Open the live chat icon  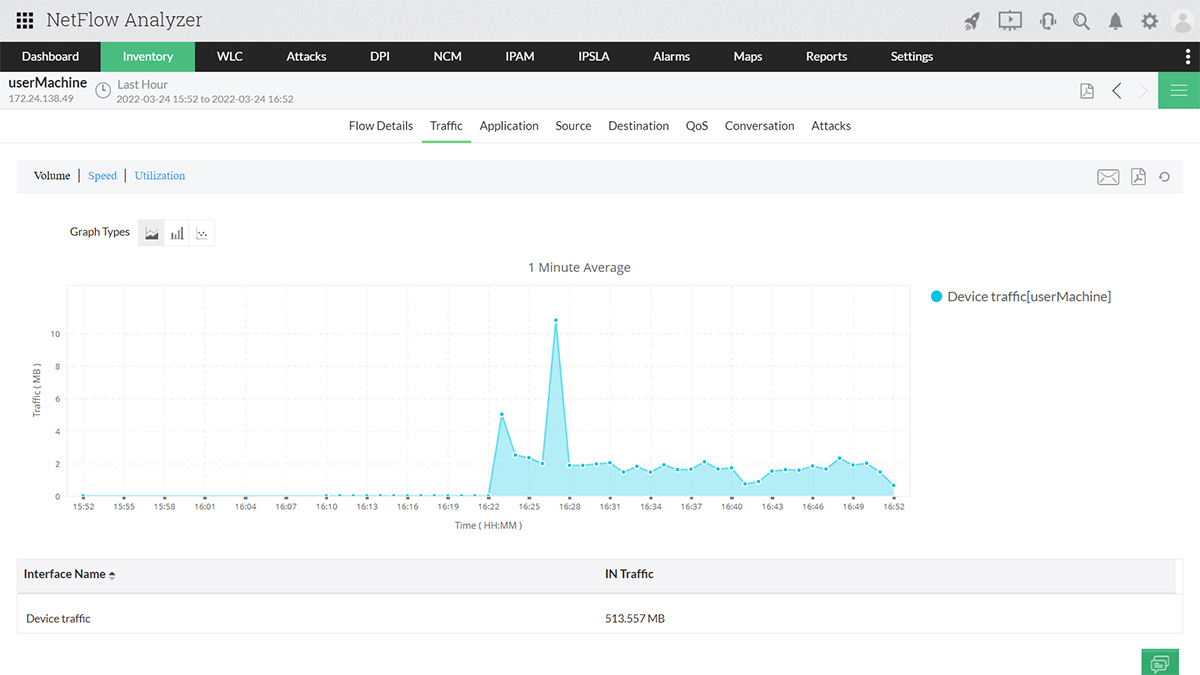(1160, 662)
